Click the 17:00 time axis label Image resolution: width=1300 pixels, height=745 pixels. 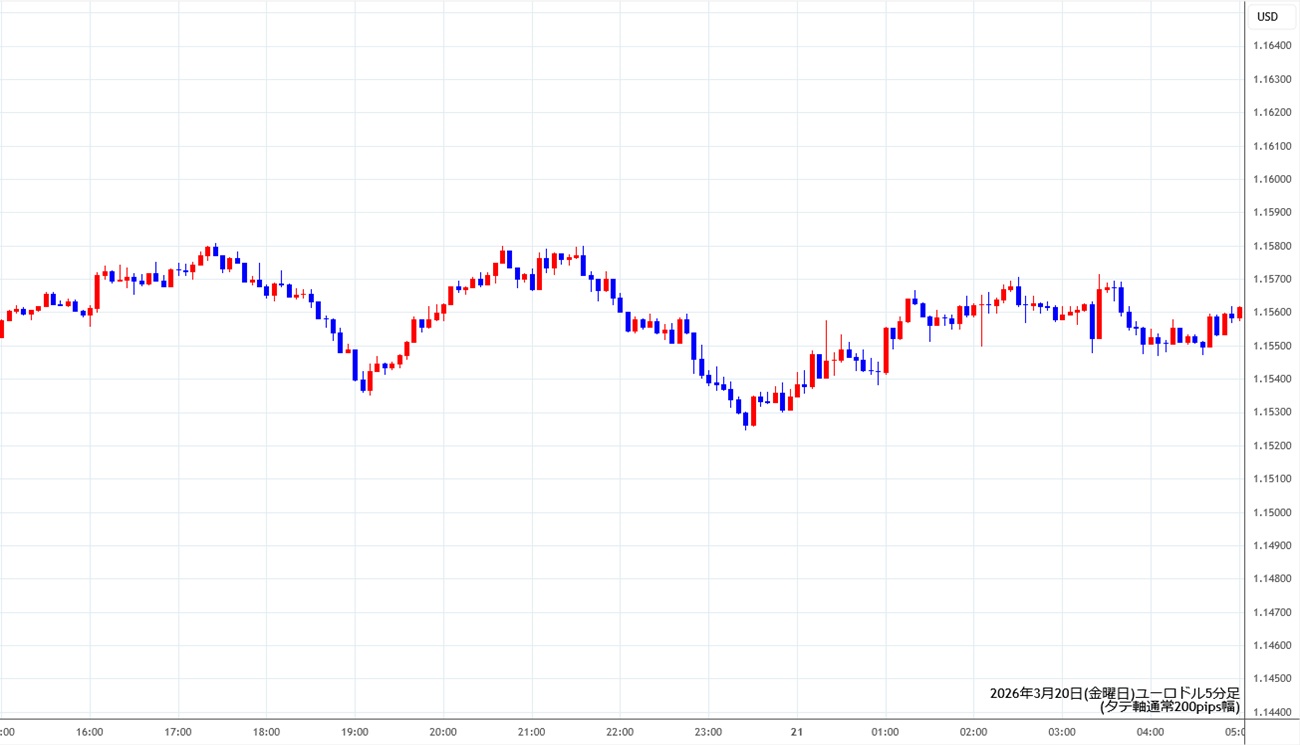tap(178, 732)
